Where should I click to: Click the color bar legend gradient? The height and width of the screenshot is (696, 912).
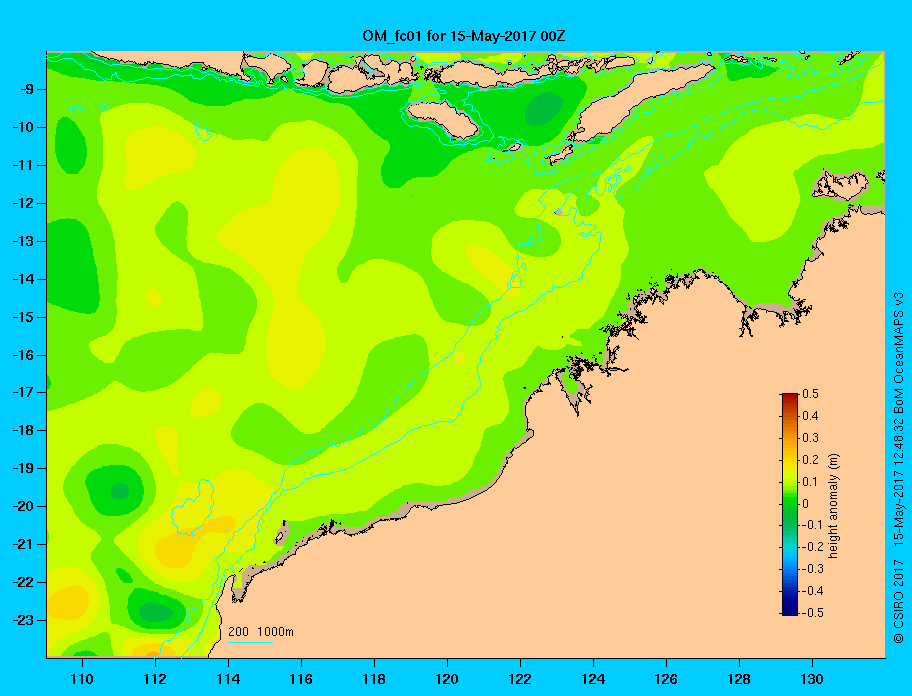(x=790, y=504)
